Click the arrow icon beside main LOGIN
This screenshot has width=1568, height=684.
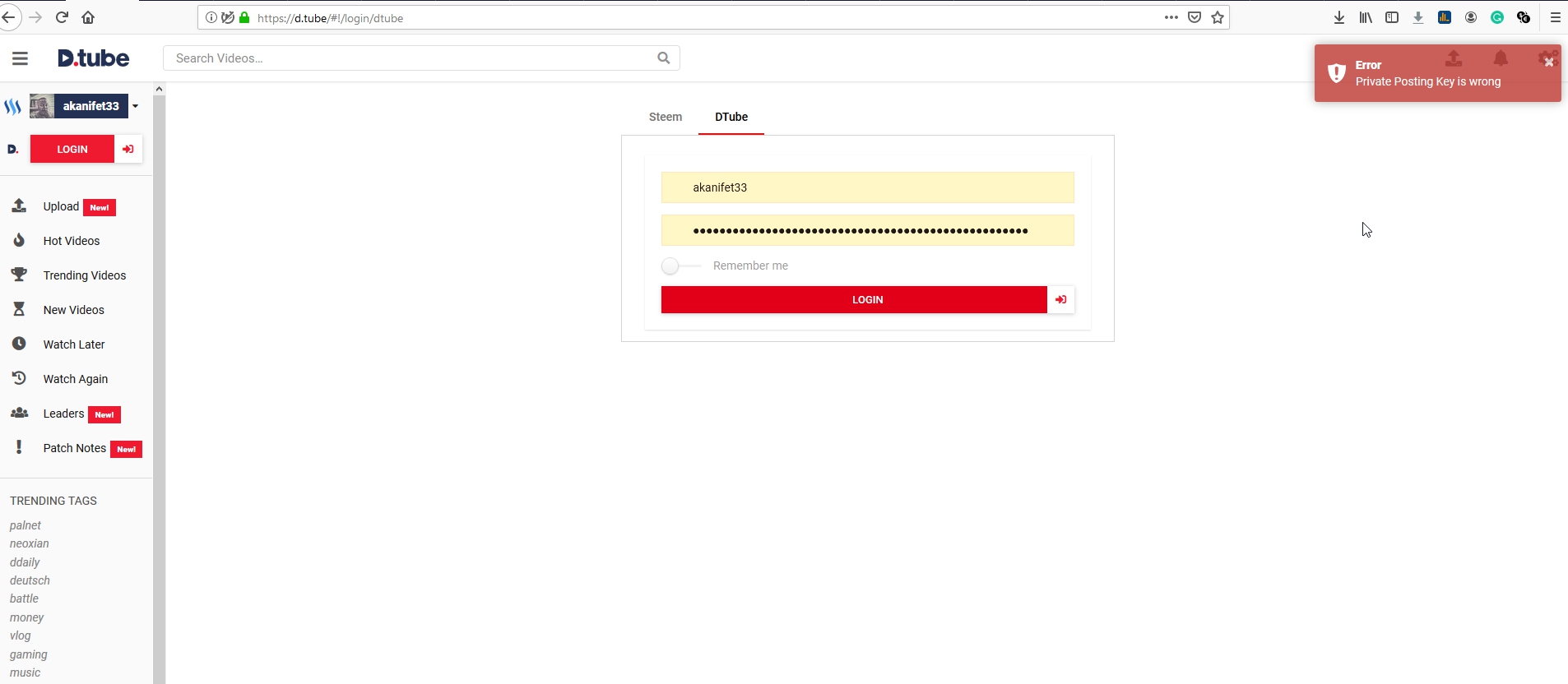point(1061,300)
